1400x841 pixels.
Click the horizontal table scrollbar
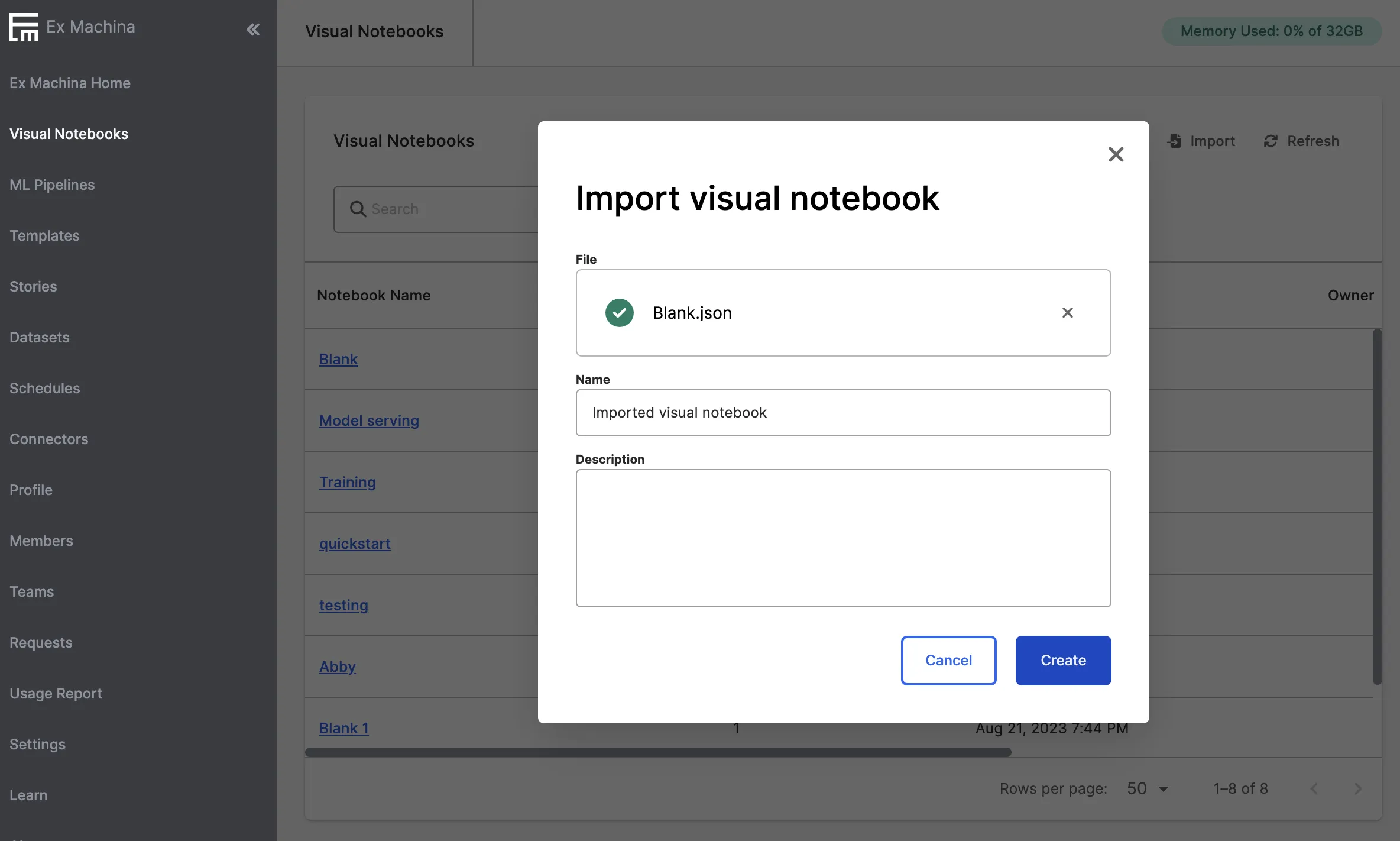coord(657,752)
